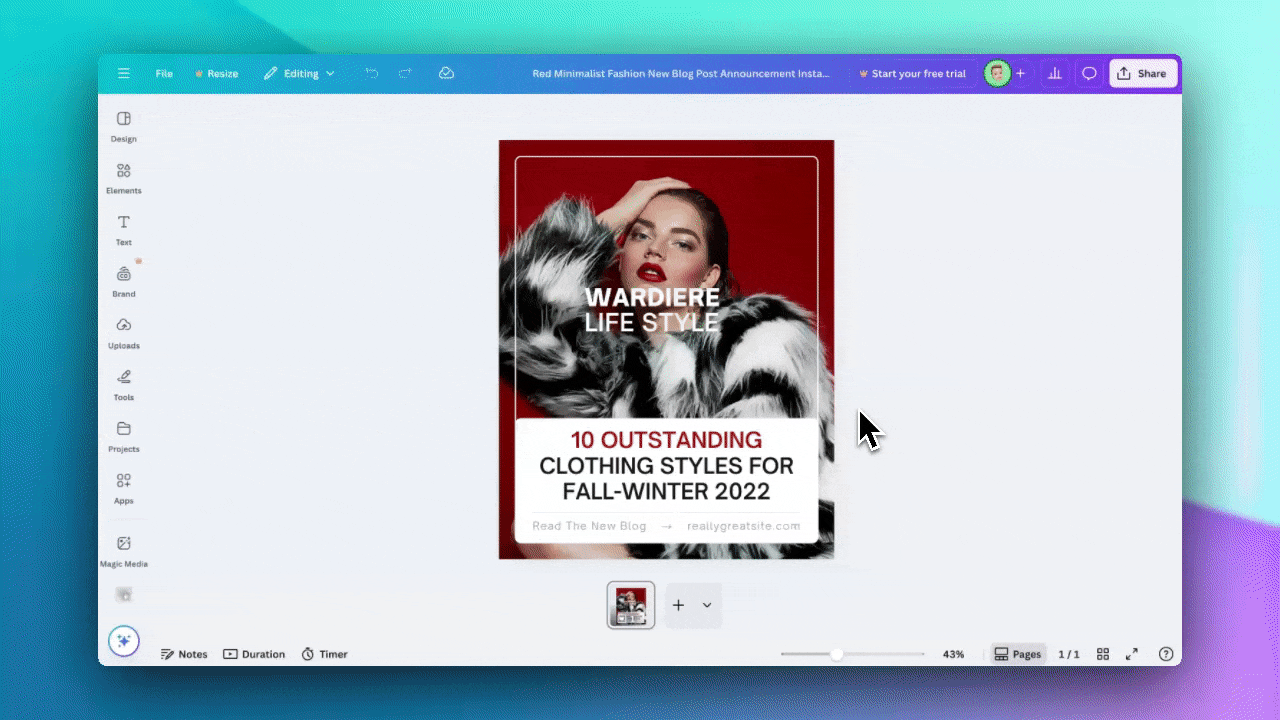The height and width of the screenshot is (720, 1280).
Task: Click Start your free trial
Action: (912, 74)
